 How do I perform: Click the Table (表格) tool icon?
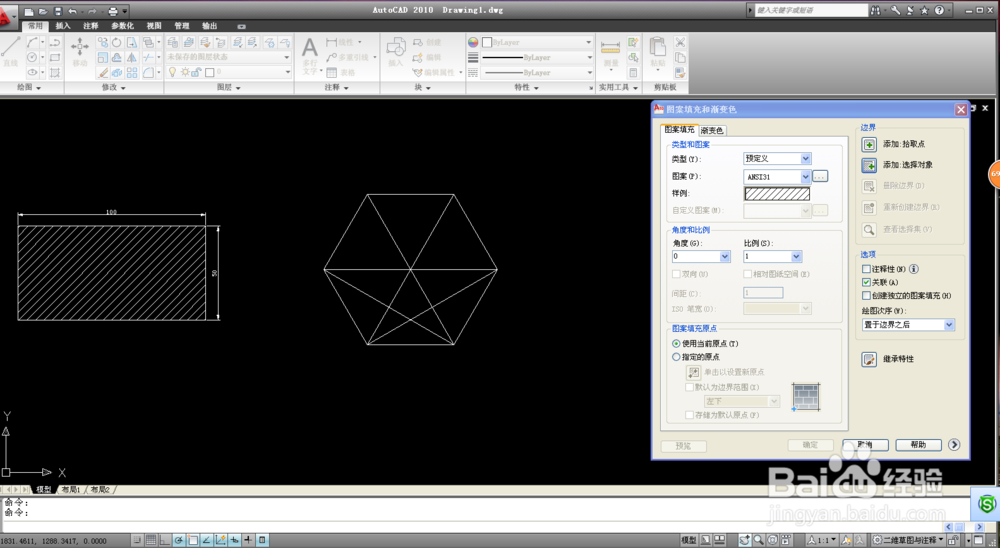point(332,73)
